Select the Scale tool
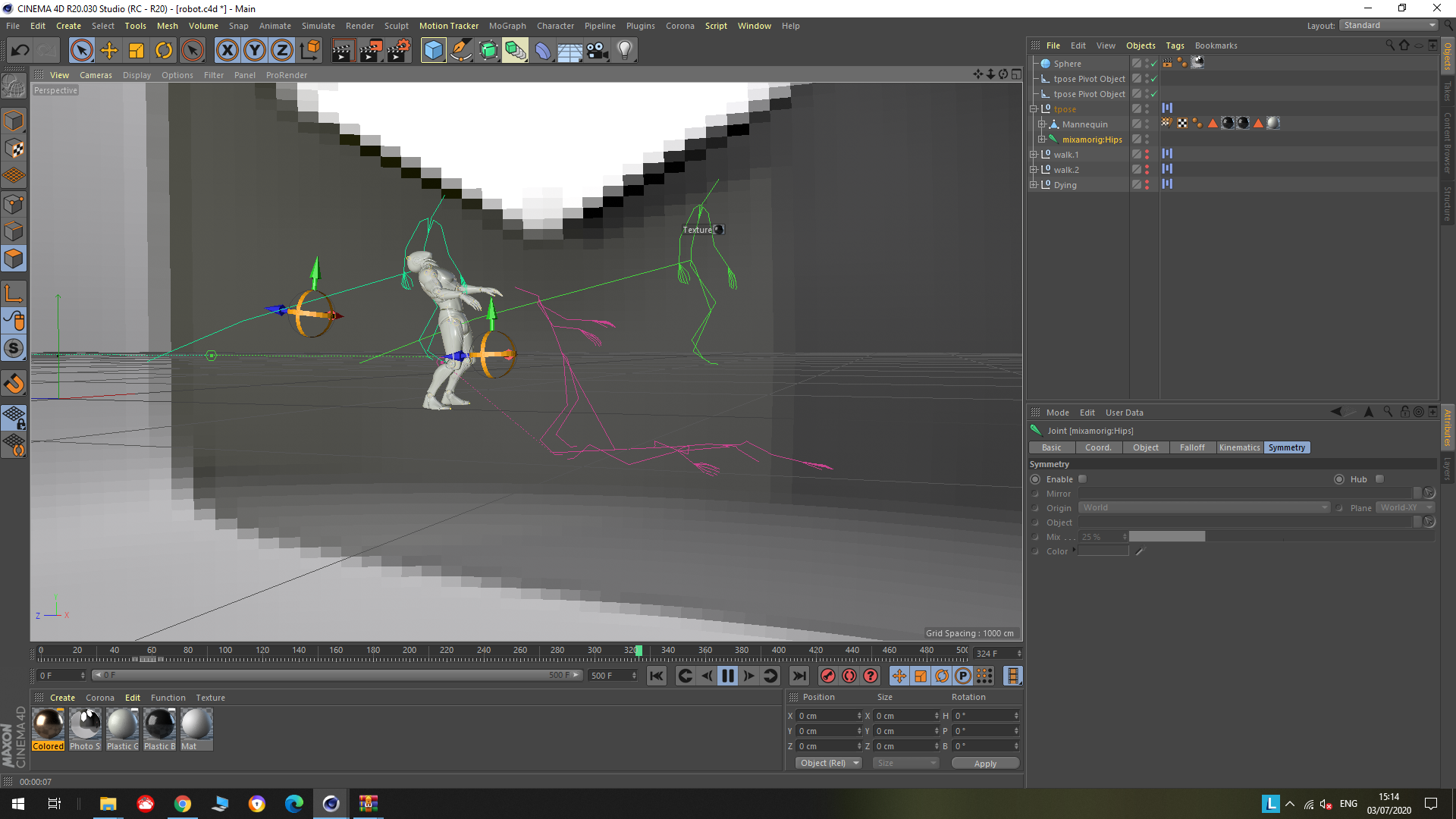 136,51
